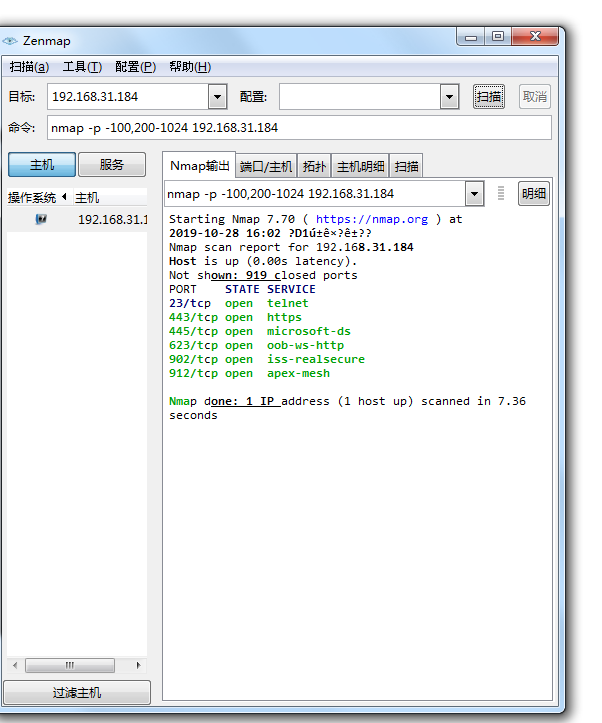
Task: Click the 过滤主机 filter hosts button
Action: click(x=77, y=693)
